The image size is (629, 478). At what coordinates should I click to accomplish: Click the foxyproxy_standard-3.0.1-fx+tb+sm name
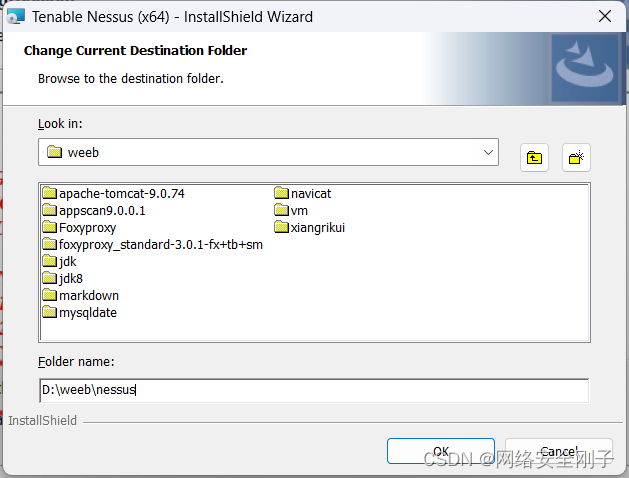point(161,245)
